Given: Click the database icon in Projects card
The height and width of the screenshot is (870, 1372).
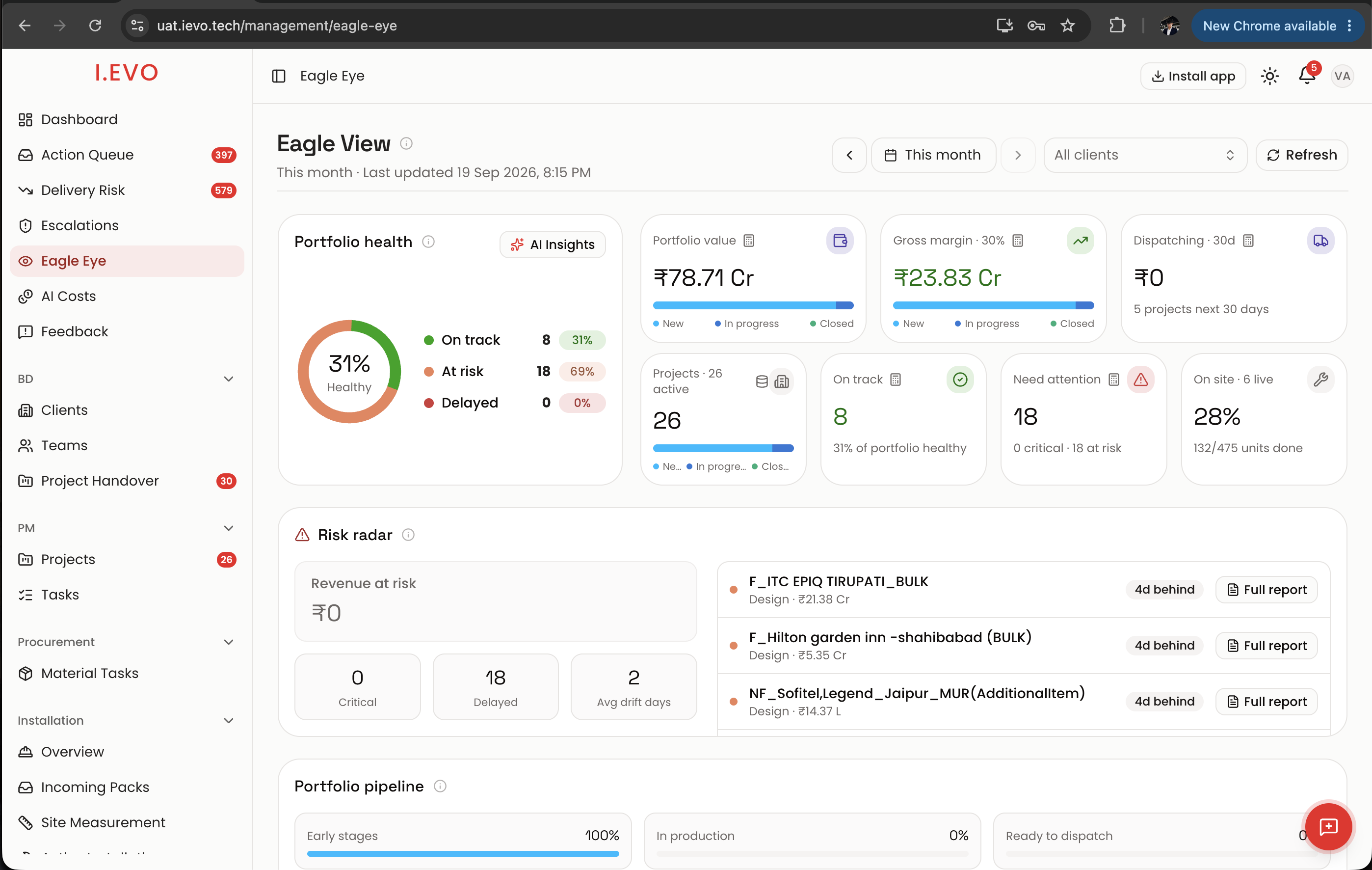Looking at the screenshot, I should 762,381.
